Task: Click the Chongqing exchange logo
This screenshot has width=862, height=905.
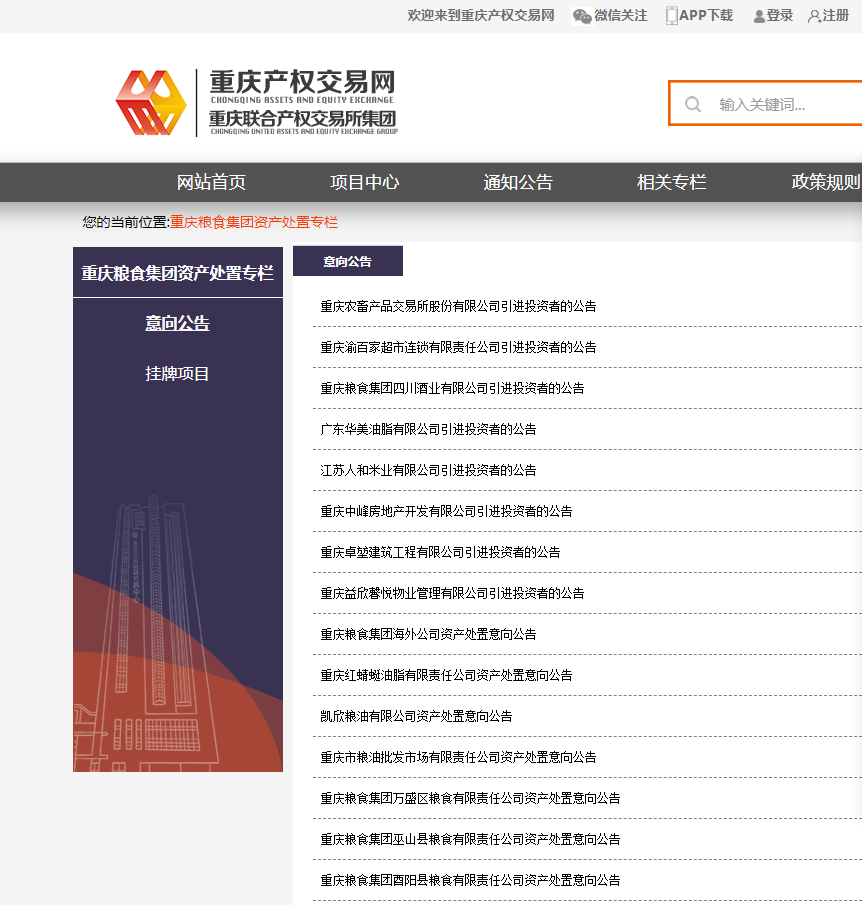Action: pos(151,103)
